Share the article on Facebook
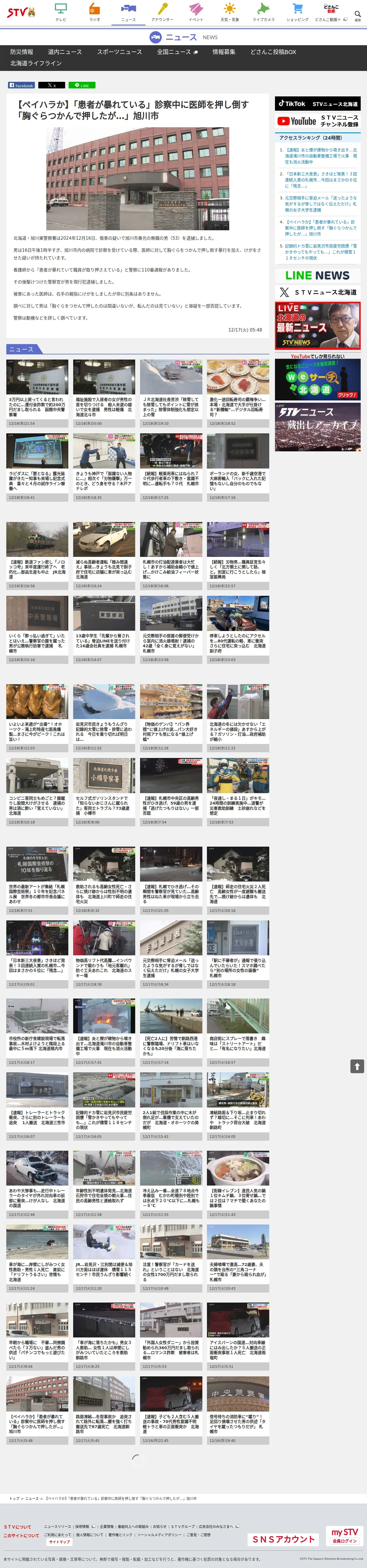 tap(21, 85)
